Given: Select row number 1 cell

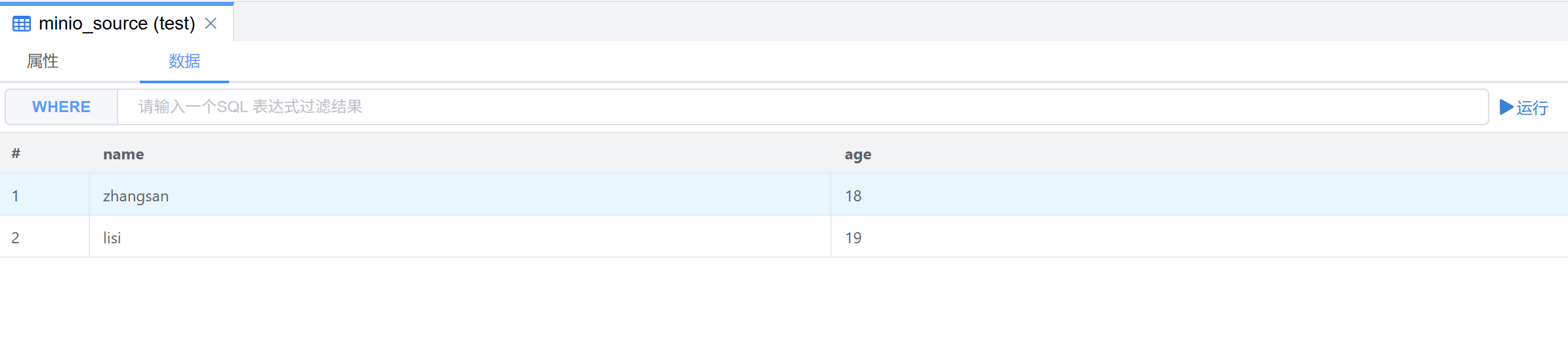Looking at the screenshot, I should point(16,196).
